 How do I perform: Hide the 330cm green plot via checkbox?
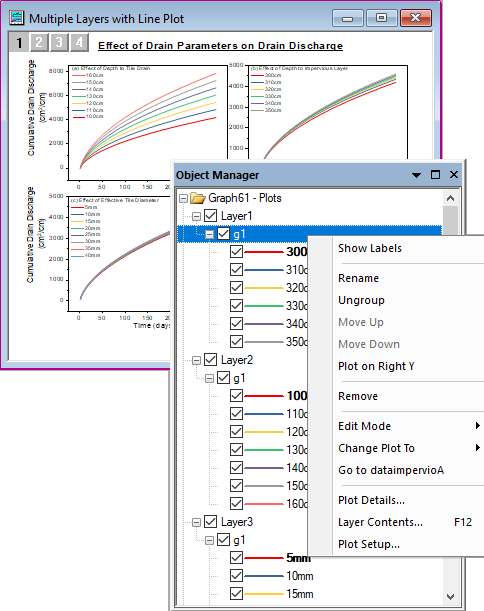[x=237, y=306]
